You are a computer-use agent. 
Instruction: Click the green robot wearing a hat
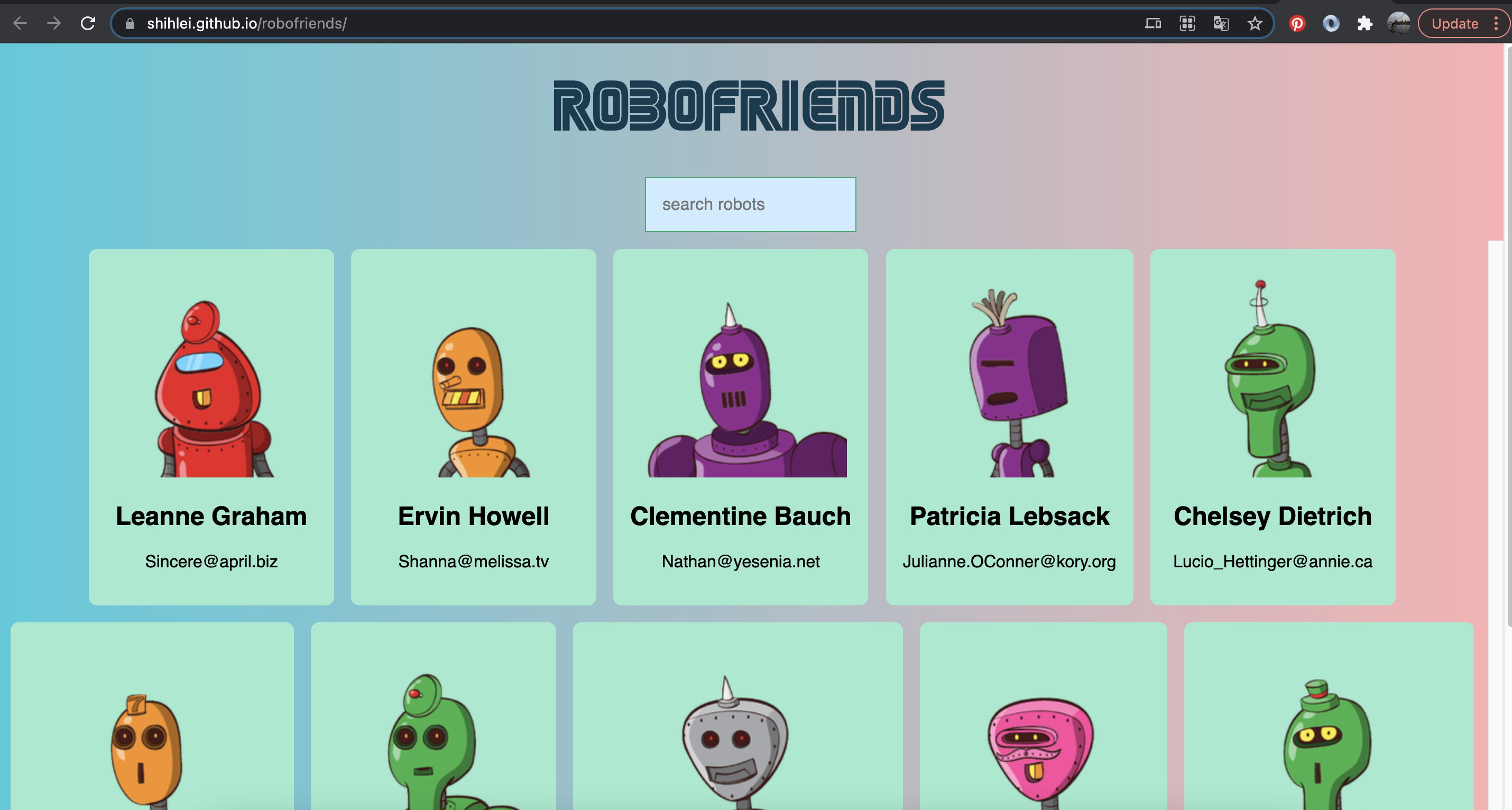[1326, 744]
